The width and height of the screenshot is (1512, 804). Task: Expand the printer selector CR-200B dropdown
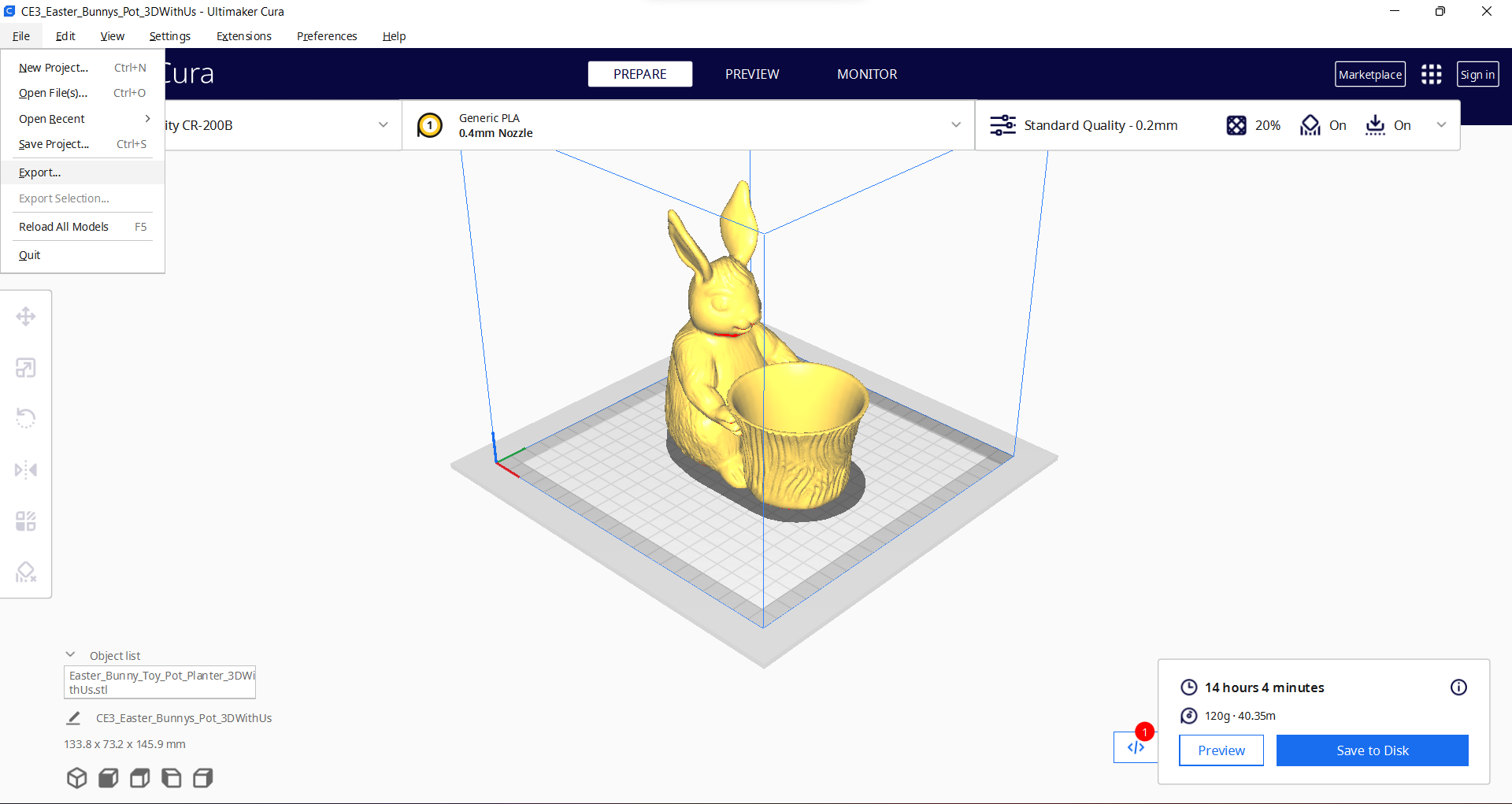tap(383, 124)
